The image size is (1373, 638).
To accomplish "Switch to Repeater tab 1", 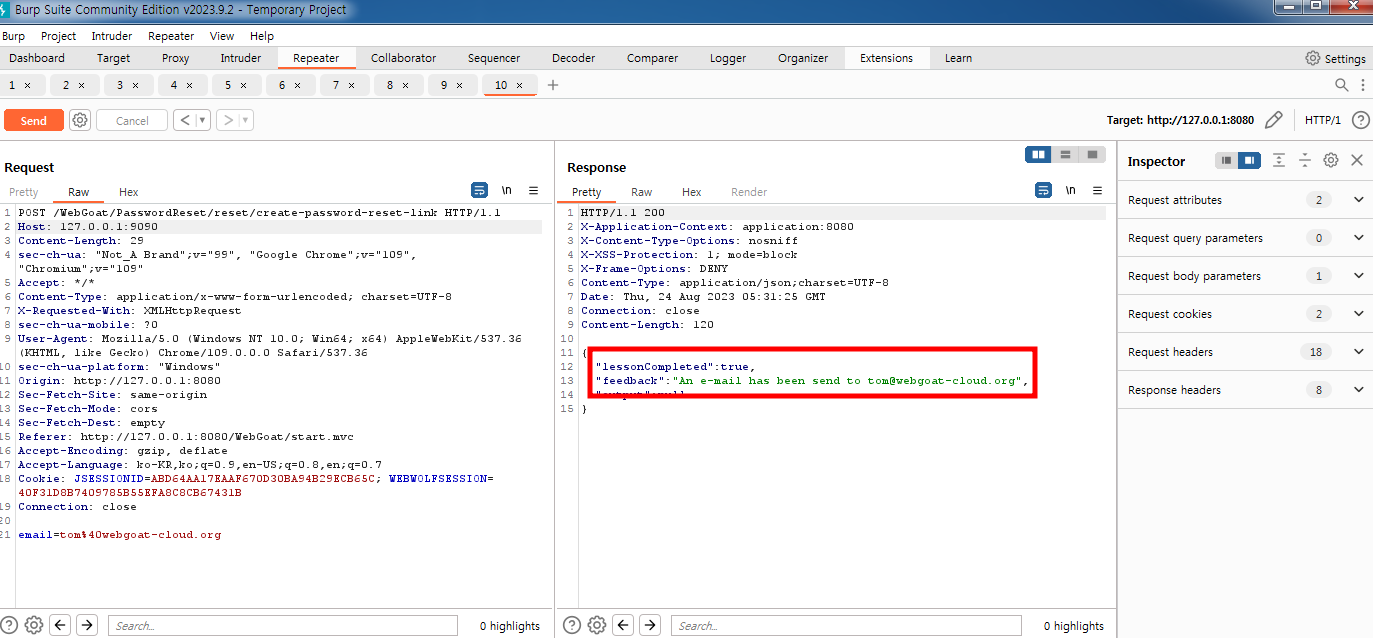I will coord(12,85).
